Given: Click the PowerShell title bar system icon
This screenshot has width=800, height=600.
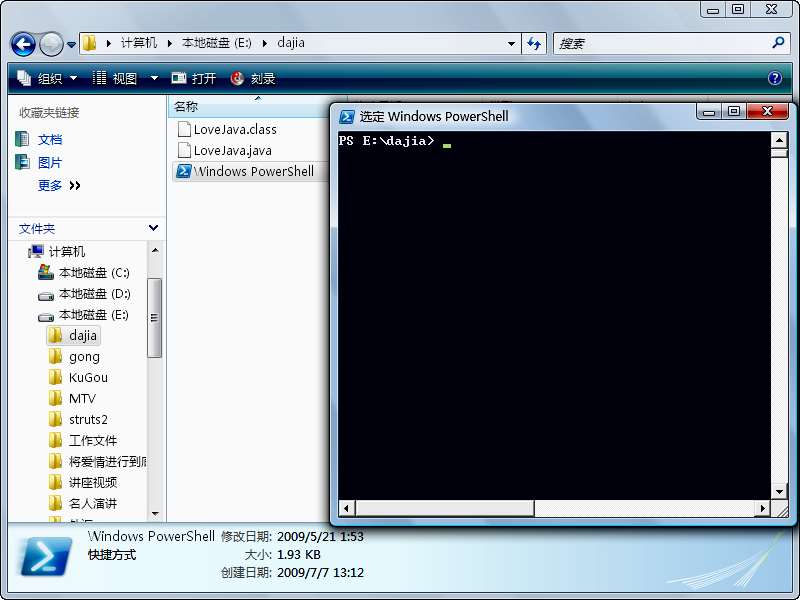Looking at the screenshot, I should click(x=347, y=117).
